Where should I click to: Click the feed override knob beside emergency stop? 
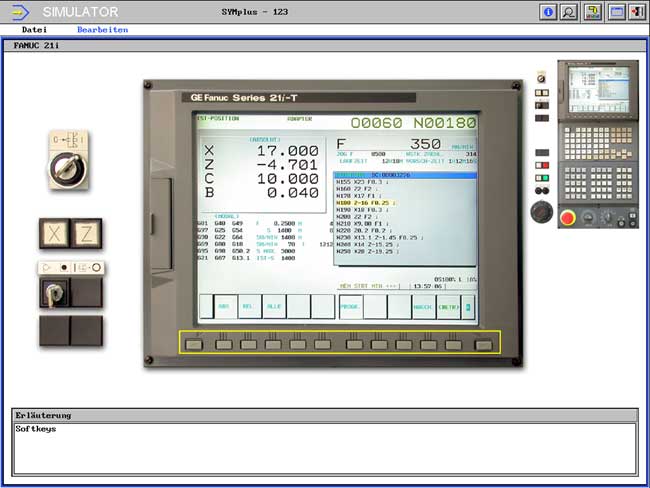[x=588, y=218]
